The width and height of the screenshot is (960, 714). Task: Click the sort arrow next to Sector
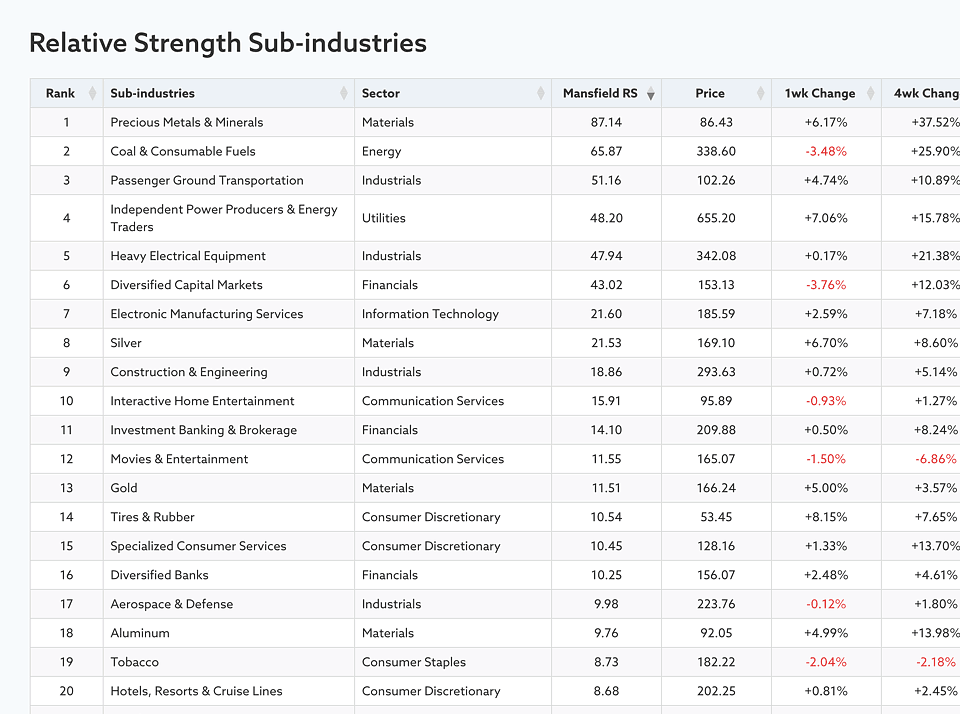(541, 93)
